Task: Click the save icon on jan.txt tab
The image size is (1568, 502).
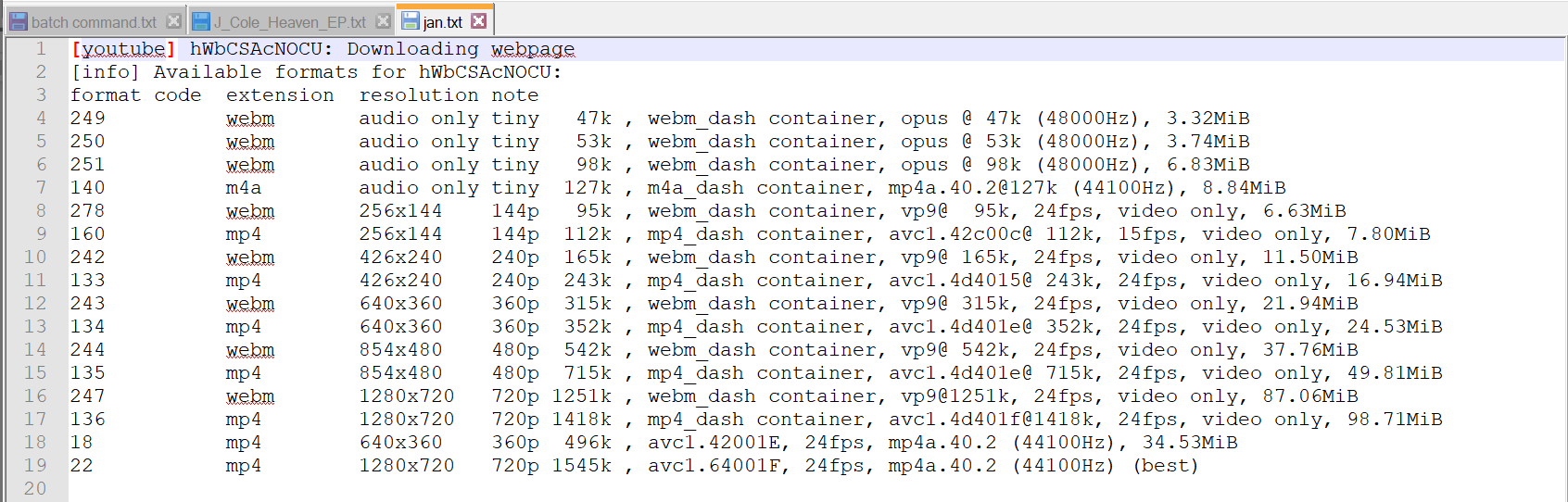Action: [x=411, y=21]
